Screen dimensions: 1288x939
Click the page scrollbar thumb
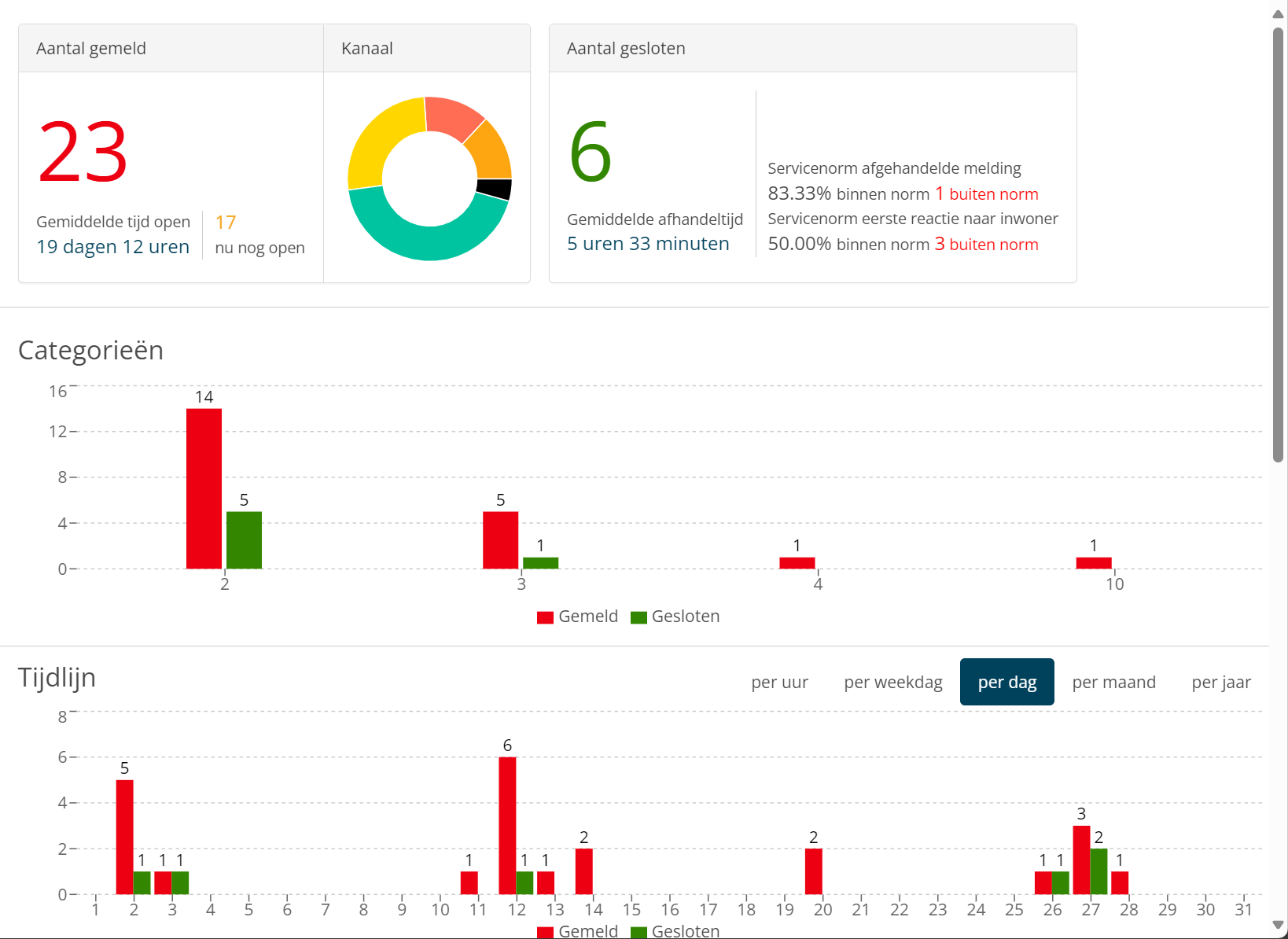tap(1279, 245)
